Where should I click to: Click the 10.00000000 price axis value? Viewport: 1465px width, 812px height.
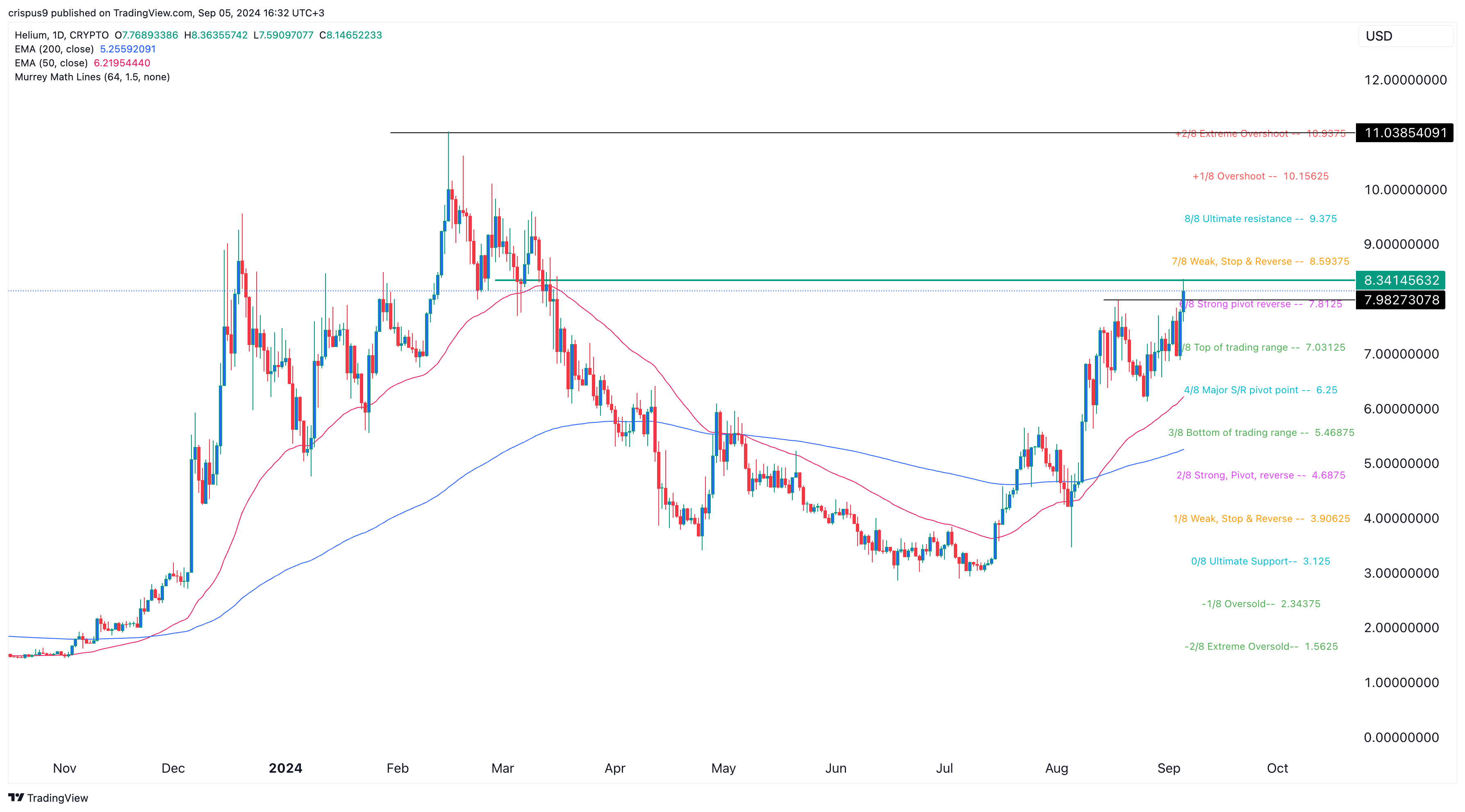click(1405, 190)
